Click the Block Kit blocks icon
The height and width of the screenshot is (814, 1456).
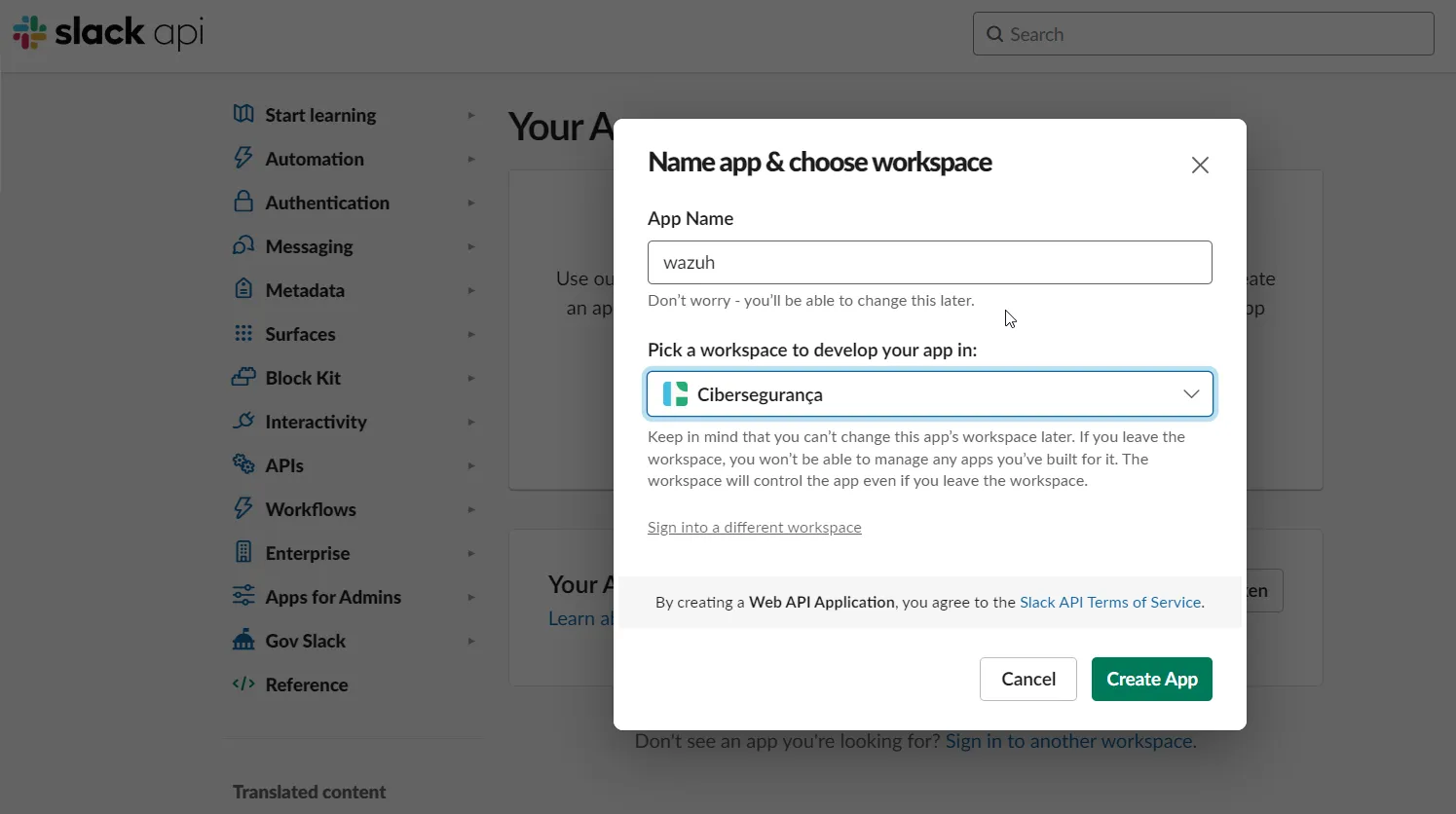tap(243, 377)
